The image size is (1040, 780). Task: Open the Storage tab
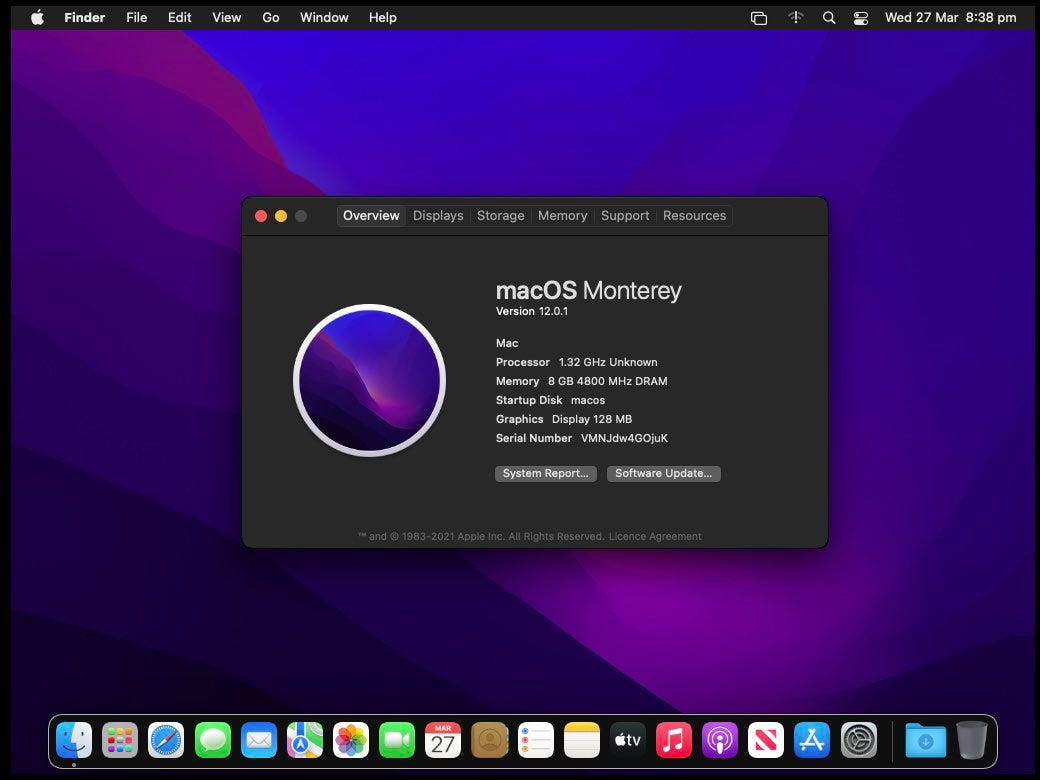[501, 216]
